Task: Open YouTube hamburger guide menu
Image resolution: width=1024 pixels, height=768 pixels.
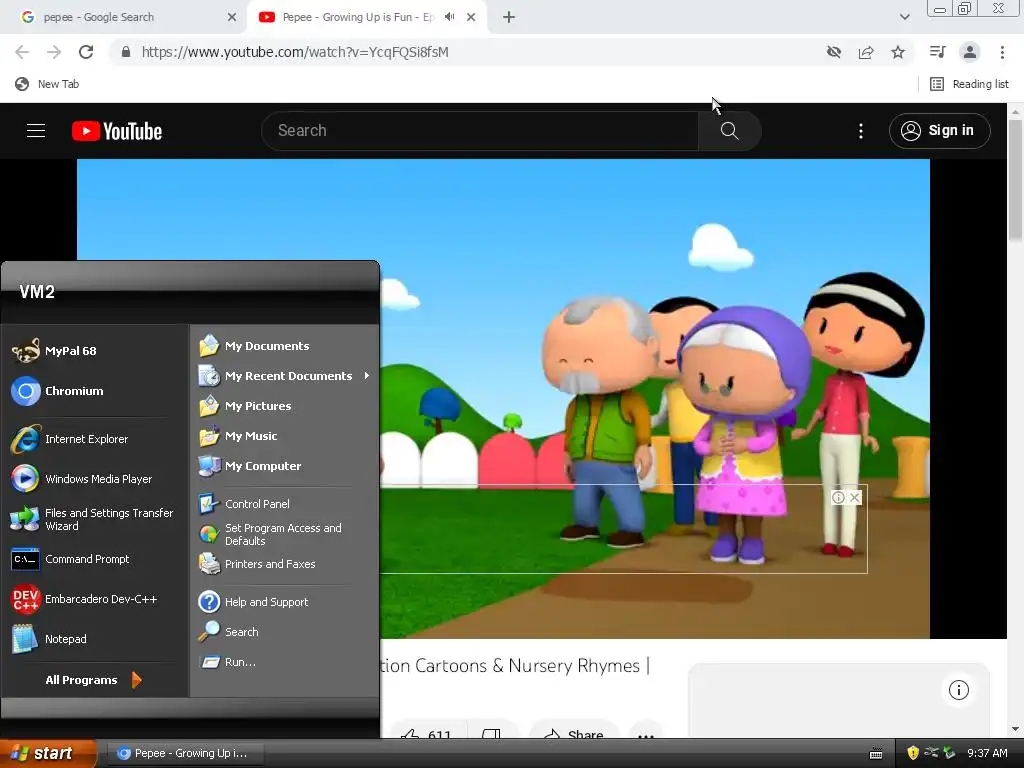Action: tap(36, 131)
